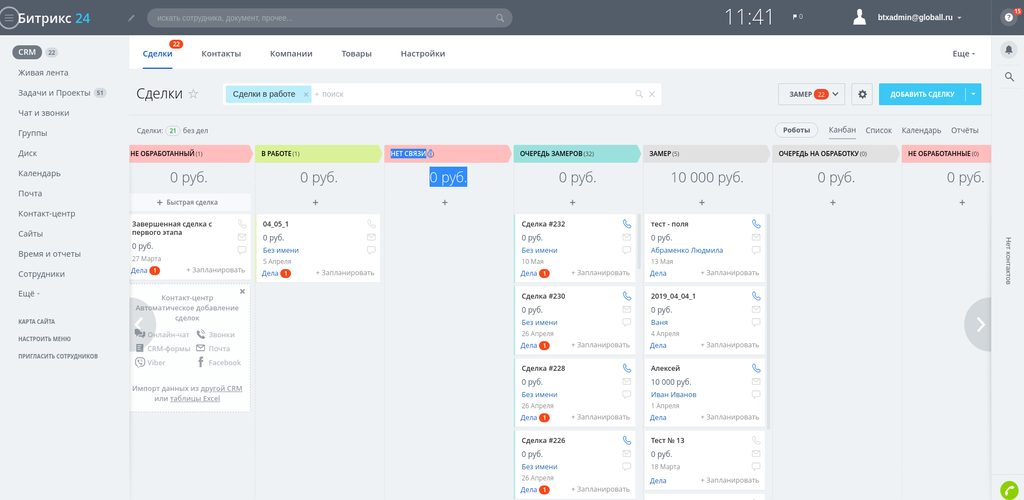Open Живая лента in sidebar
Image resolution: width=1024 pixels, height=500 pixels.
43,72
